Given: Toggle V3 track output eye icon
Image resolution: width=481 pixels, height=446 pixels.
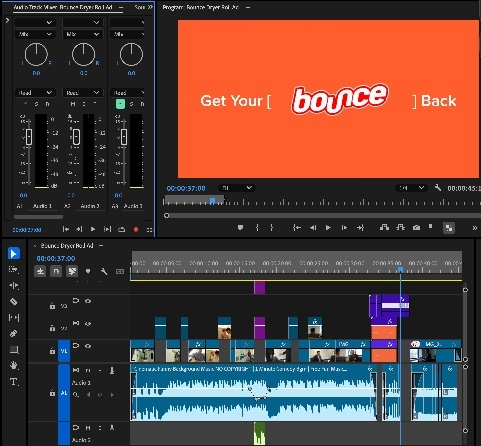Looking at the screenshot, I should [x=88, y=301].
